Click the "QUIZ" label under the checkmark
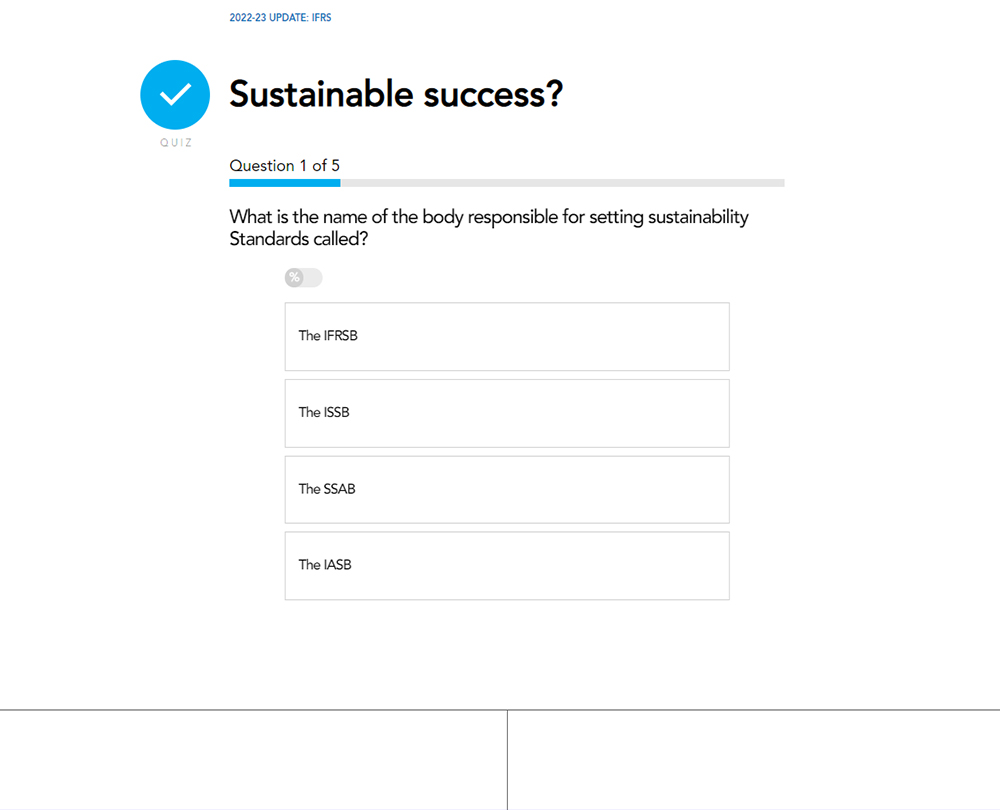 click(x=176, y=143)
